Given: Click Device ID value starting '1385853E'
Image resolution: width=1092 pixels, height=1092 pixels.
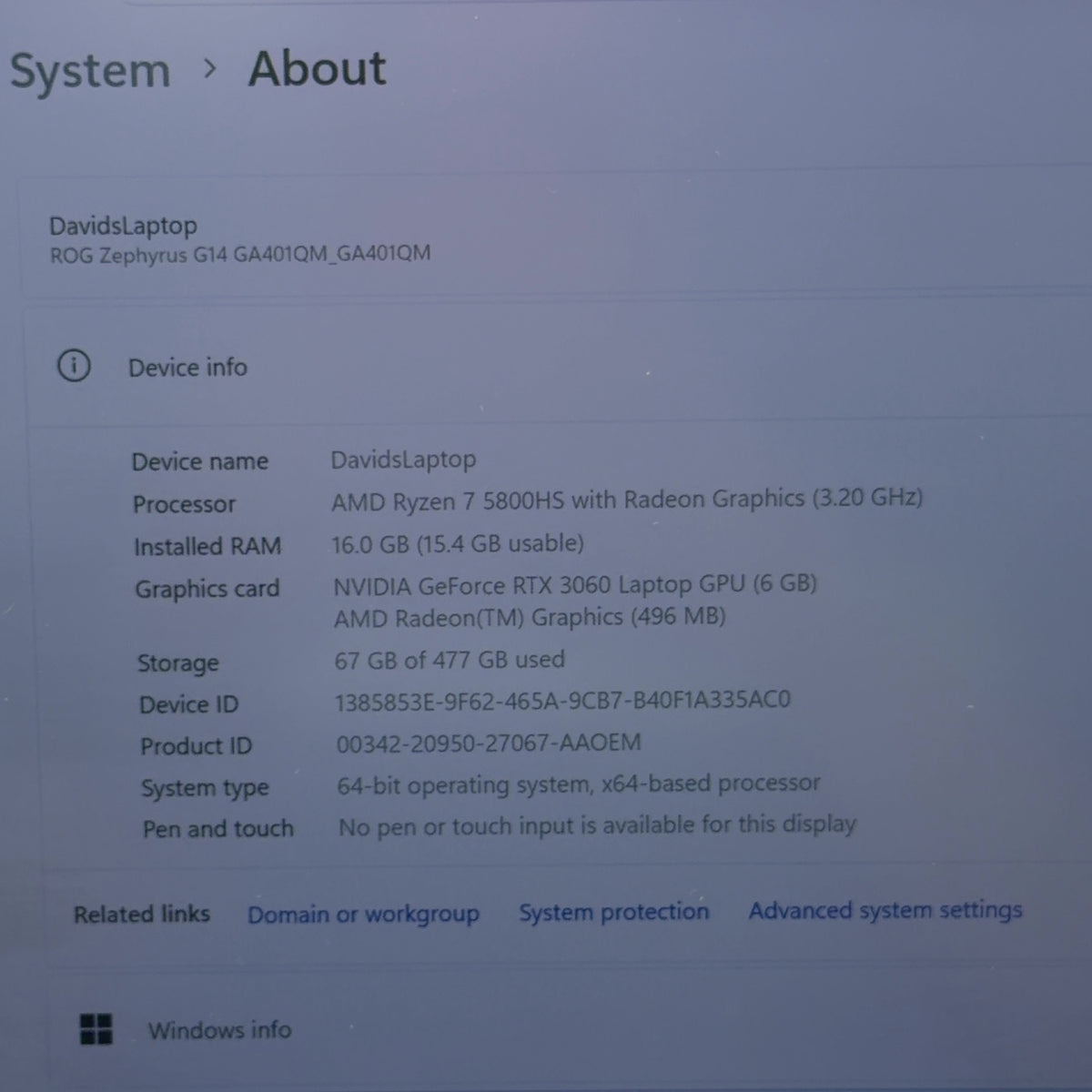Looking at the screenshot, I should (563, 700).
